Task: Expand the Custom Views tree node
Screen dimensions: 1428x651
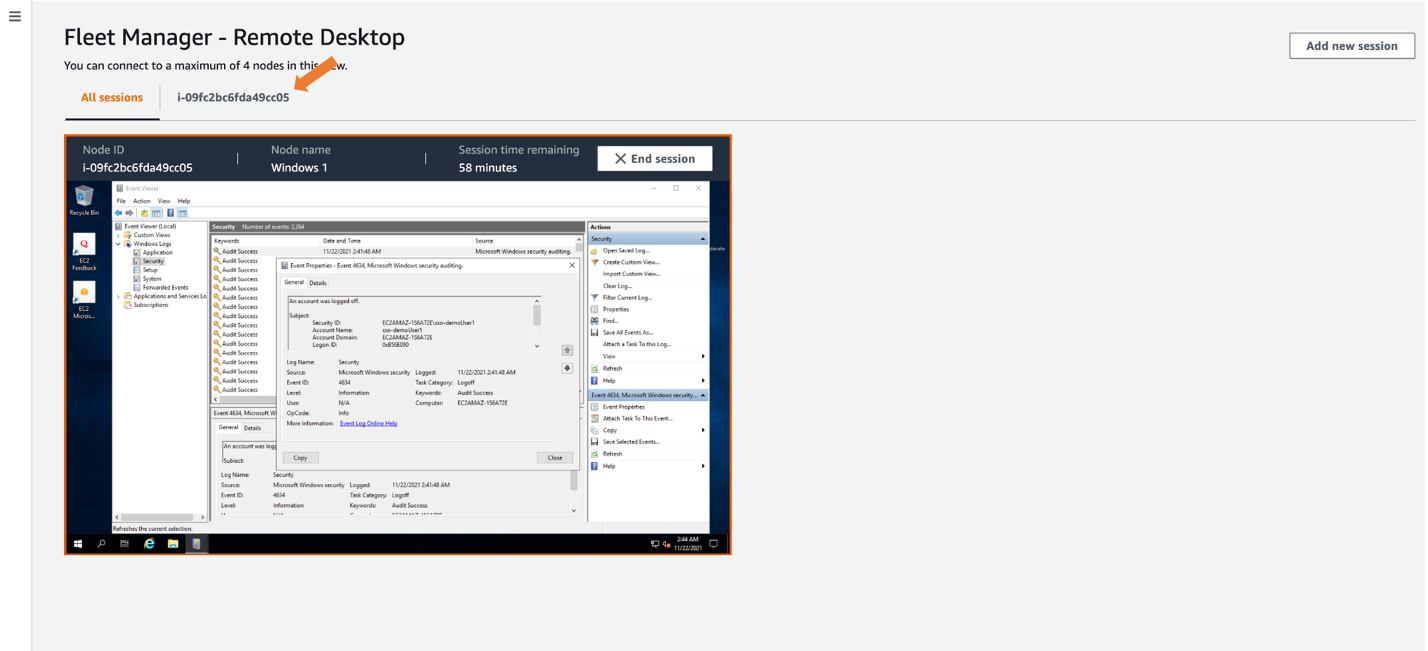Action: 118,235
